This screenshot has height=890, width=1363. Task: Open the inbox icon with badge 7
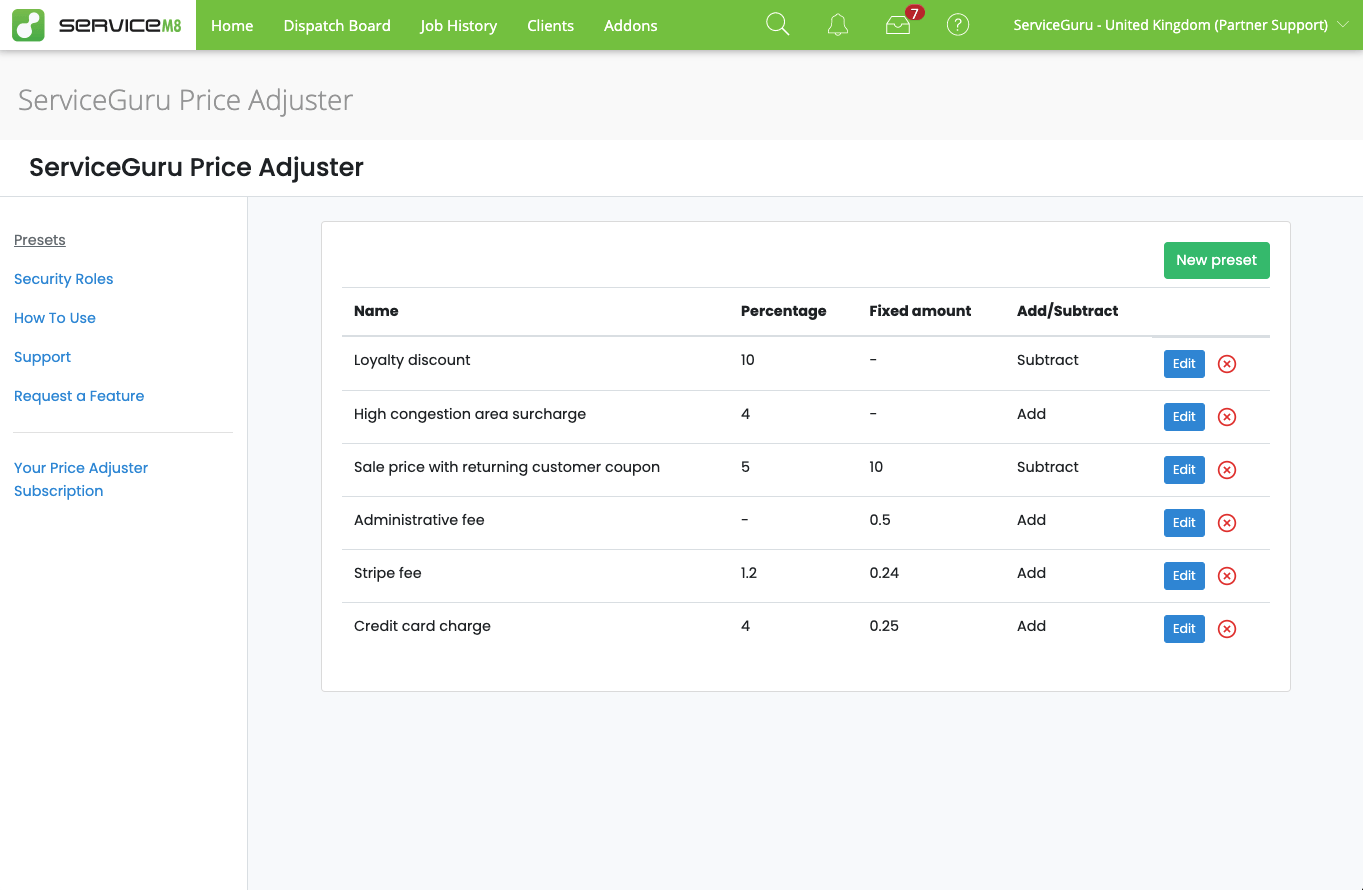(x=898, y=25)
